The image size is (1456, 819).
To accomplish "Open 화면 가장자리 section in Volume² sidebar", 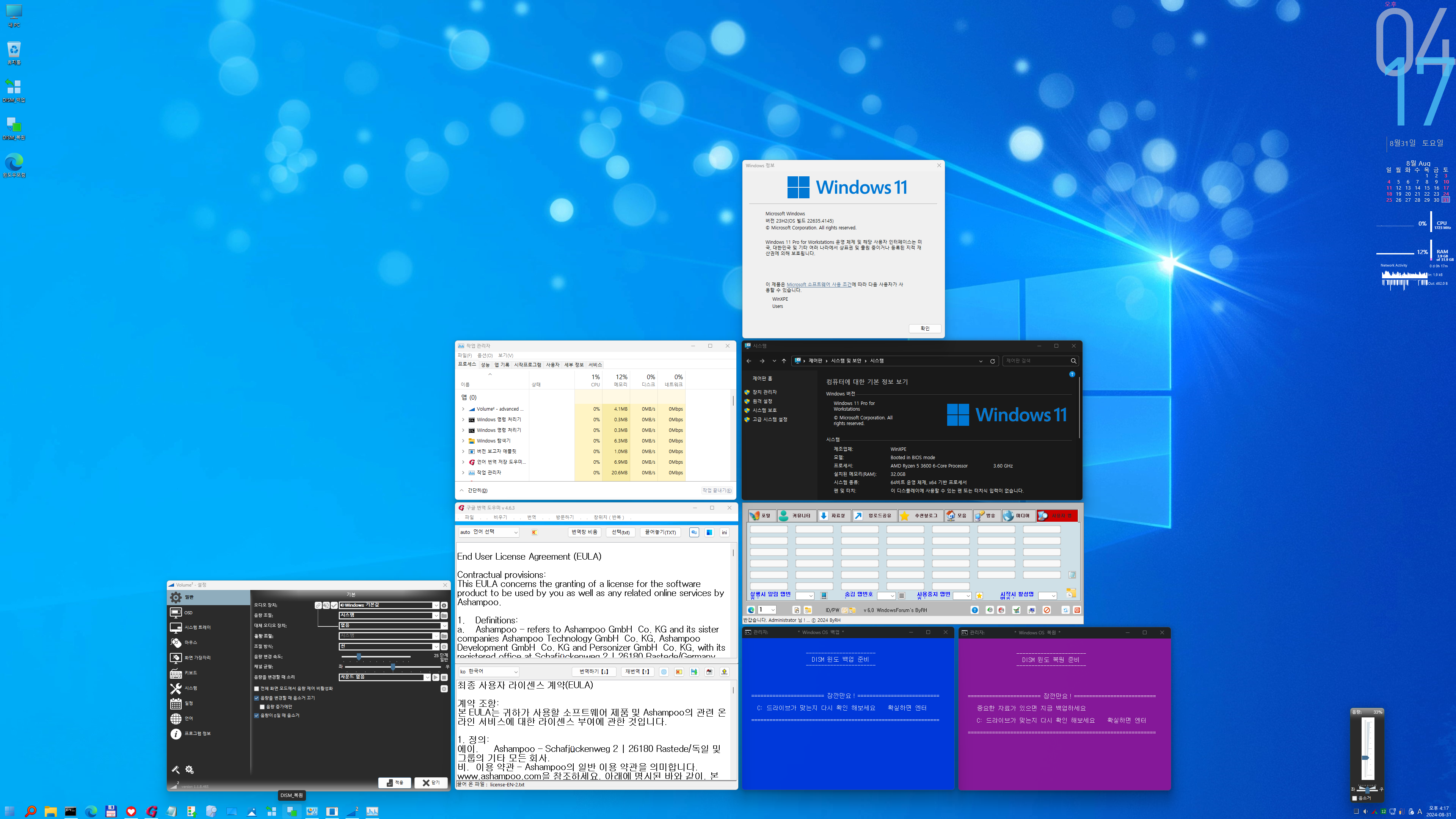I will (208, 658).
